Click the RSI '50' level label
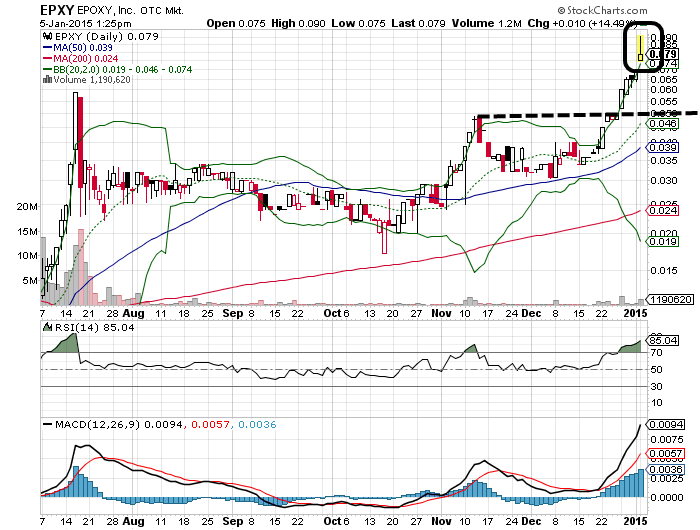700x530 pixels. tap(656, 370)
